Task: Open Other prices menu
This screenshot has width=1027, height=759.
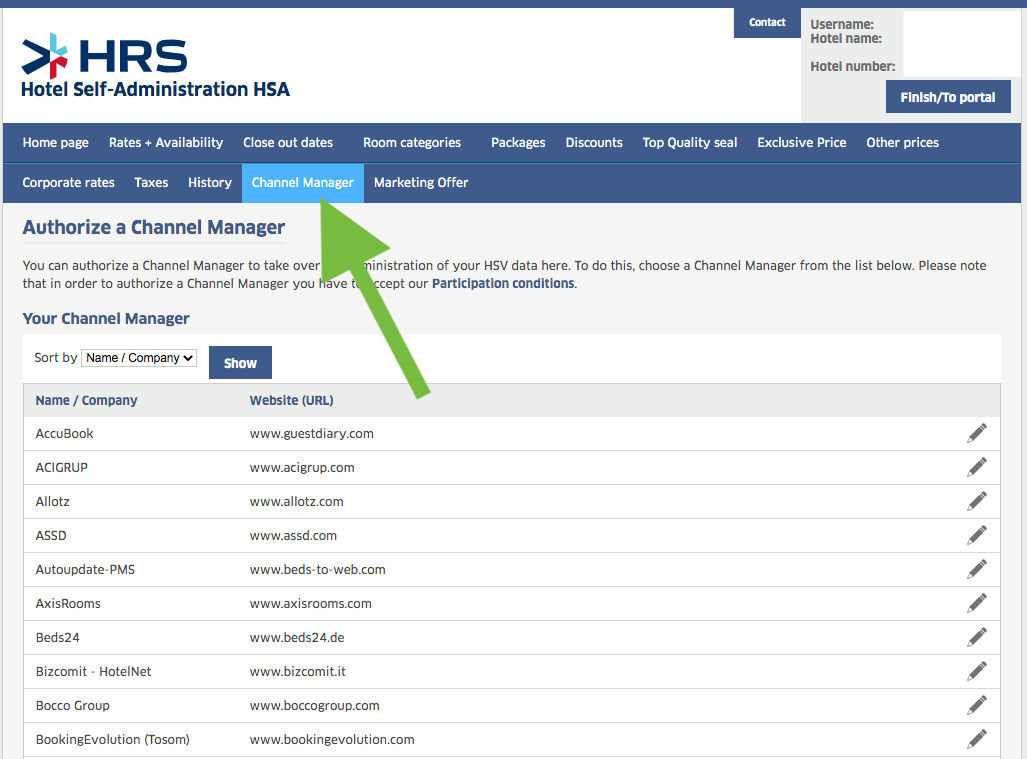Action: [x=903, y=143]
